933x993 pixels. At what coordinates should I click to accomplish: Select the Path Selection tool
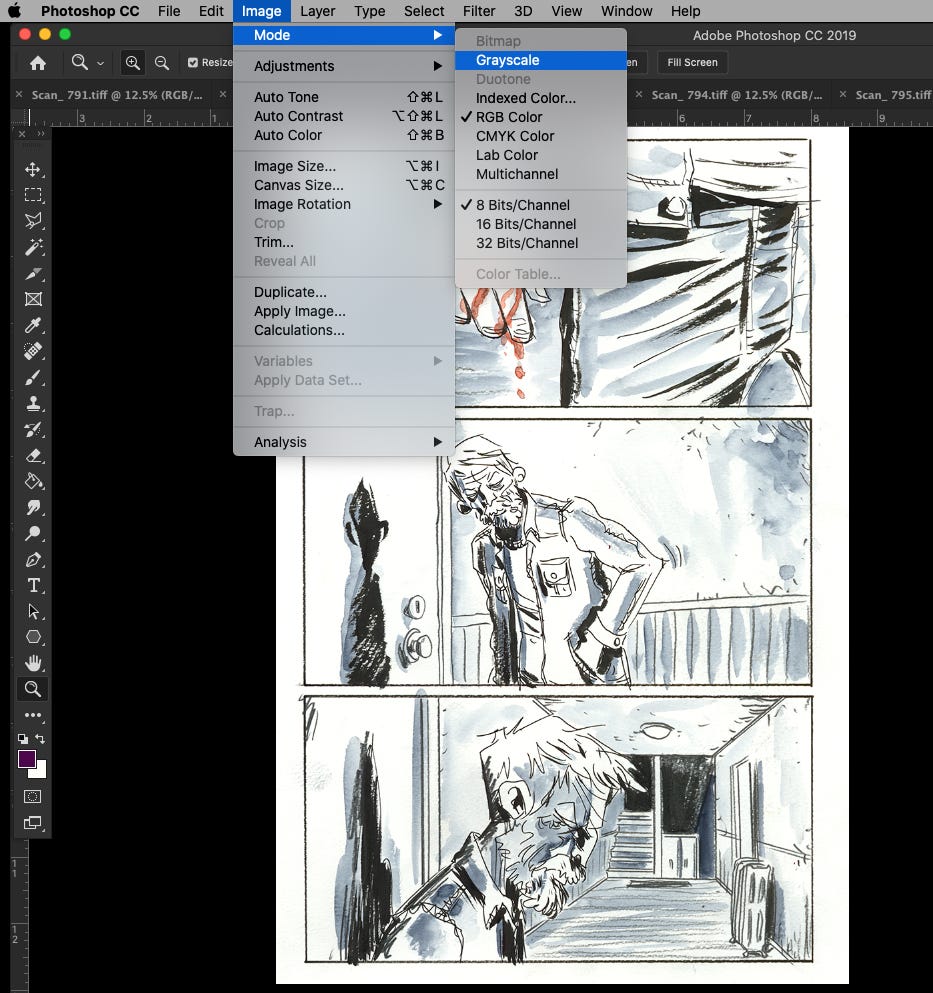point(33,612)
